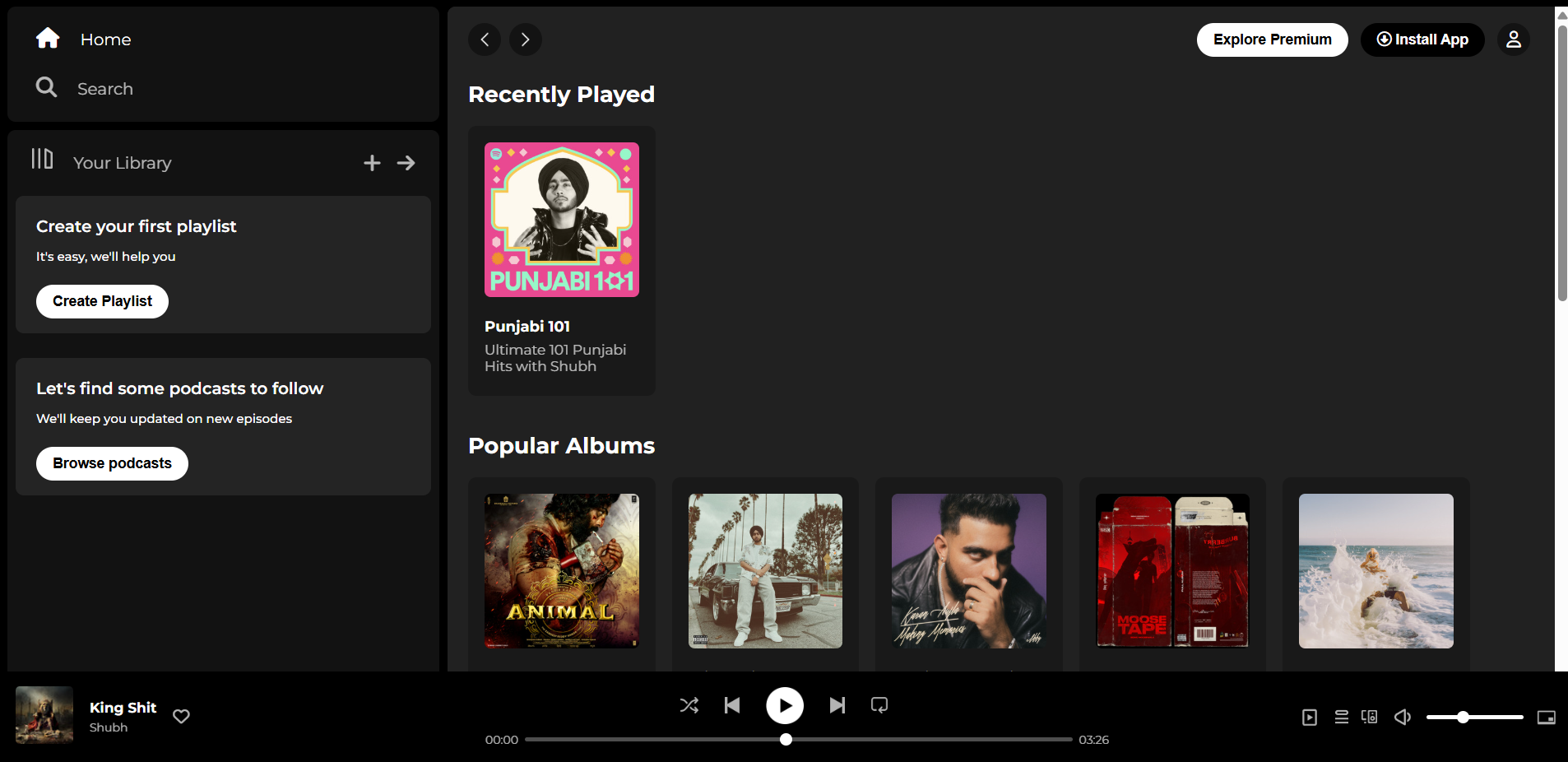Image resolution: width=1568 pixels, height=762 pixels.
Task: Go forward with right chevron button
Action: (526, 39)
